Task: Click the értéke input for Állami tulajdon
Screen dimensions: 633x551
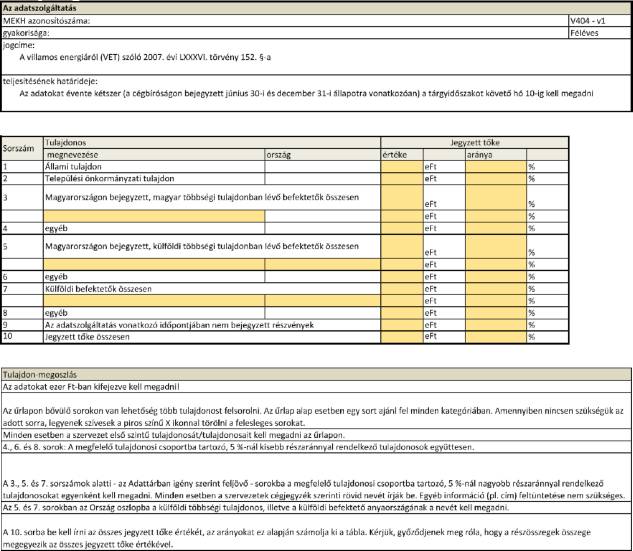Action: (x=402, y=167)
